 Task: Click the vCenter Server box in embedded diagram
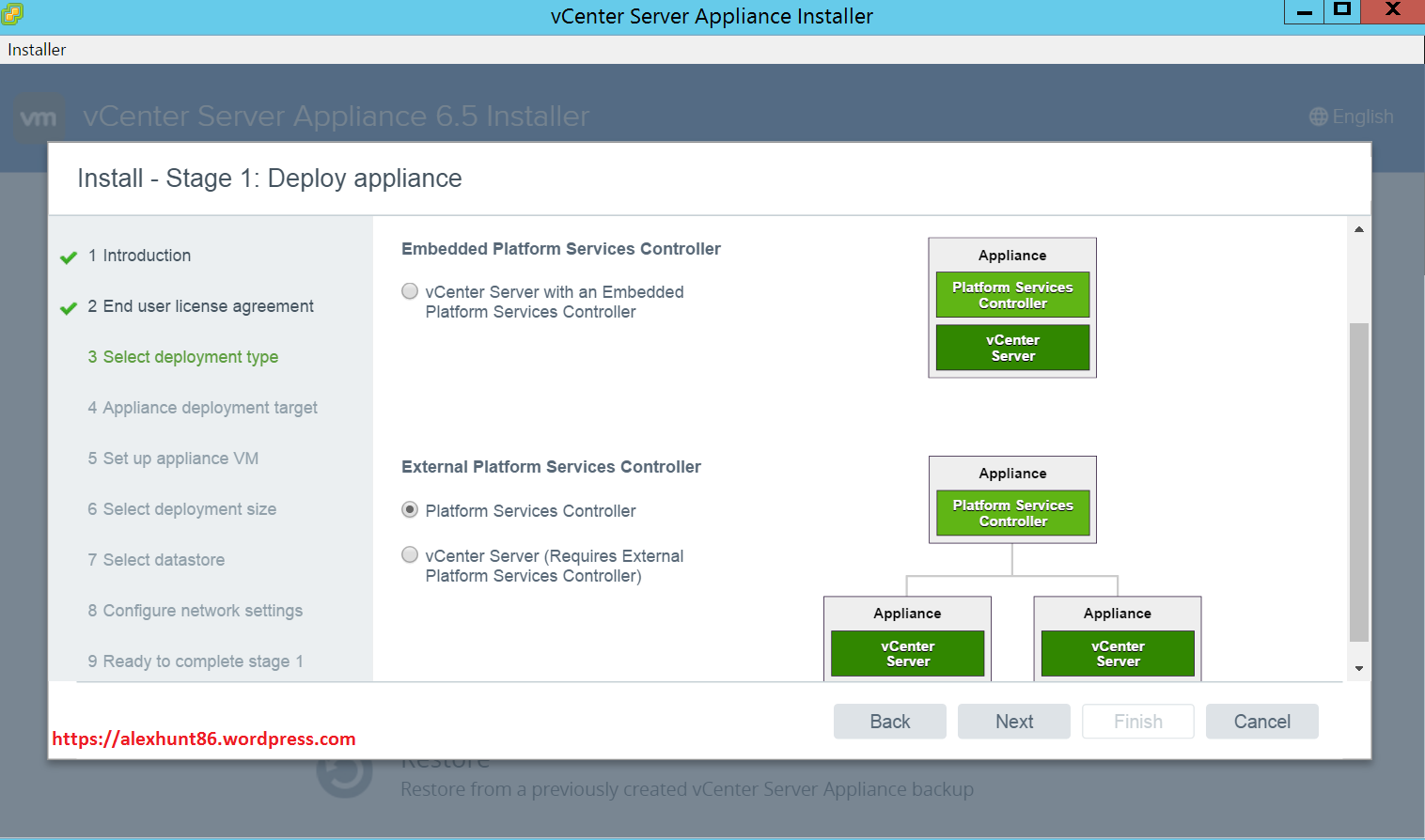[x=1012, y=348]
